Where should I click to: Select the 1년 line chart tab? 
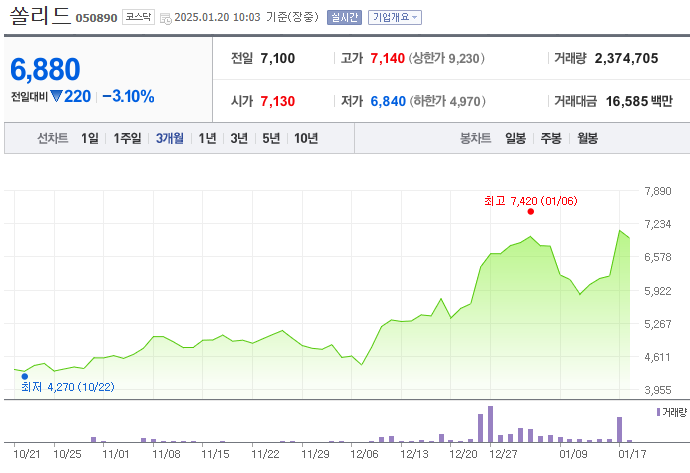pyautogui.click(x=207, y=138)
